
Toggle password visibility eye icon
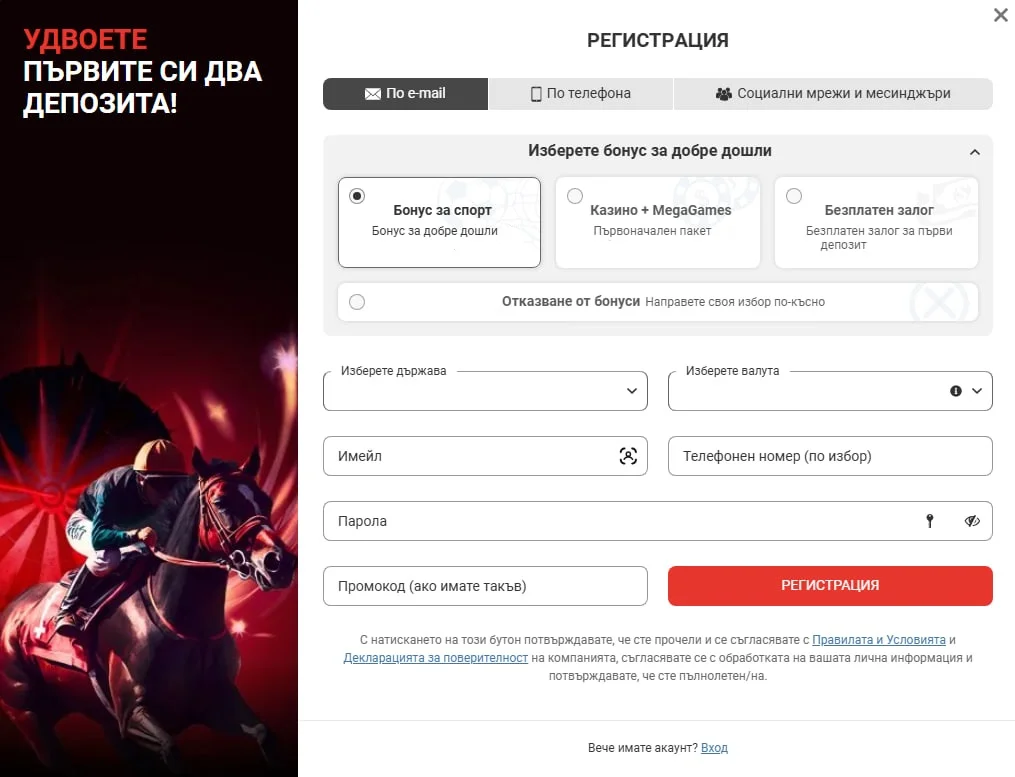click(x=972, y=521)
